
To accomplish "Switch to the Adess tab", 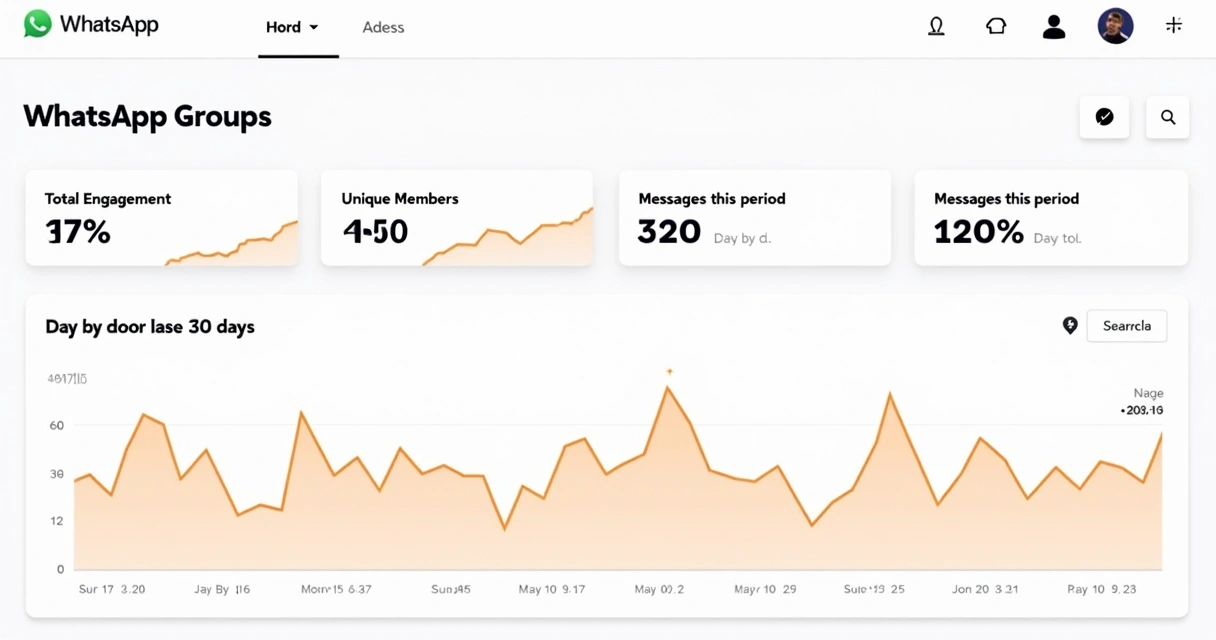I will coord(383,28).
